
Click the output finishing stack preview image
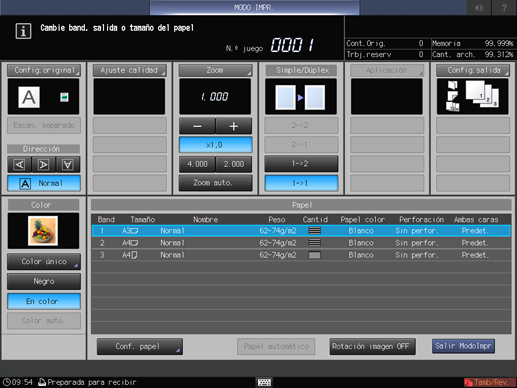tap(472, 96)
